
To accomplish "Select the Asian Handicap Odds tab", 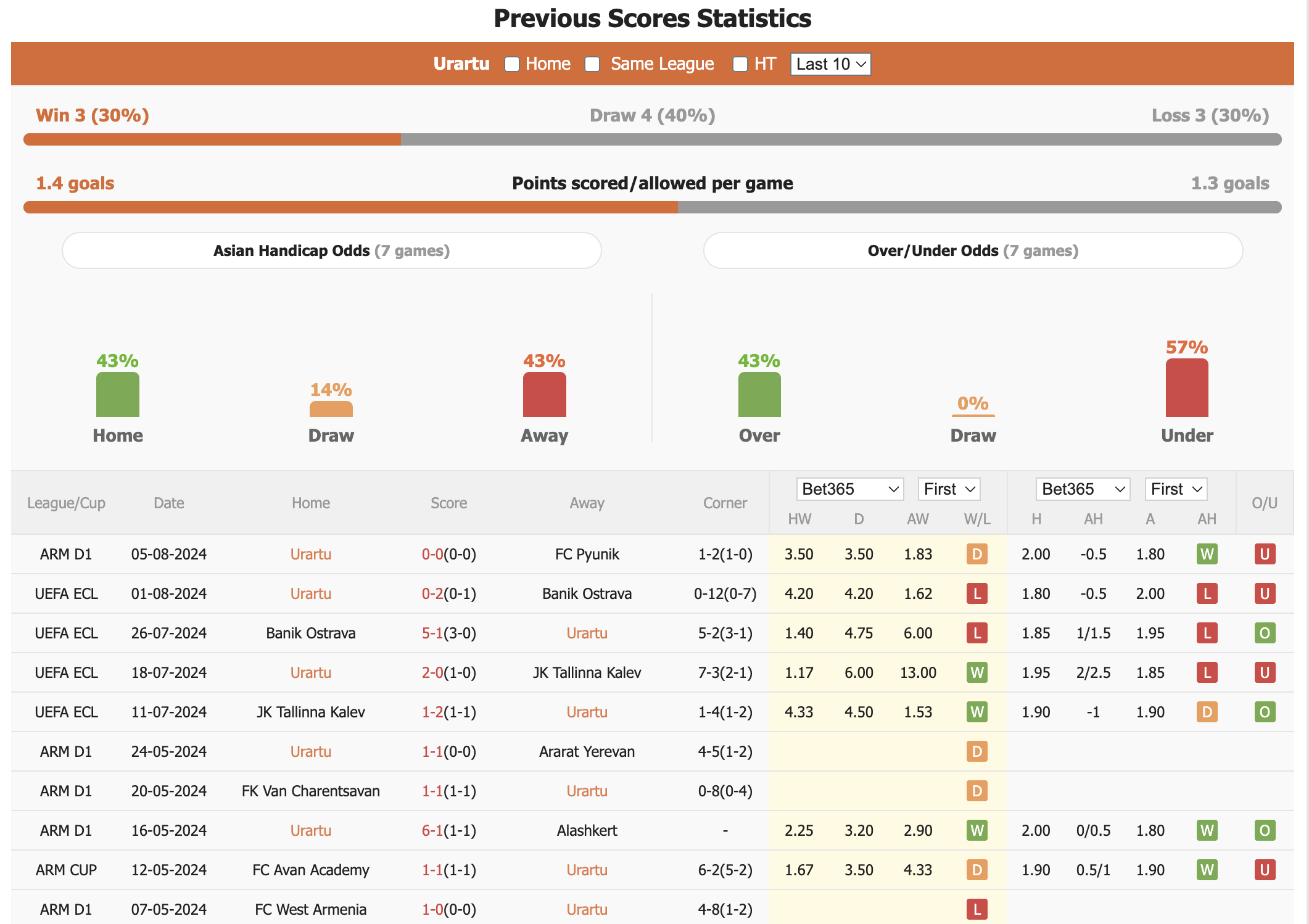I will pos(332,250).
